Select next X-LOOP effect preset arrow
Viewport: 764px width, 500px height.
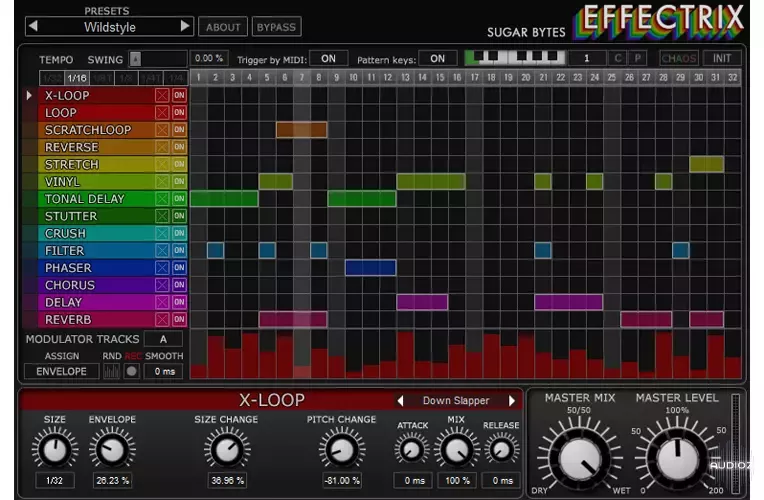click(x=512, y=401)
